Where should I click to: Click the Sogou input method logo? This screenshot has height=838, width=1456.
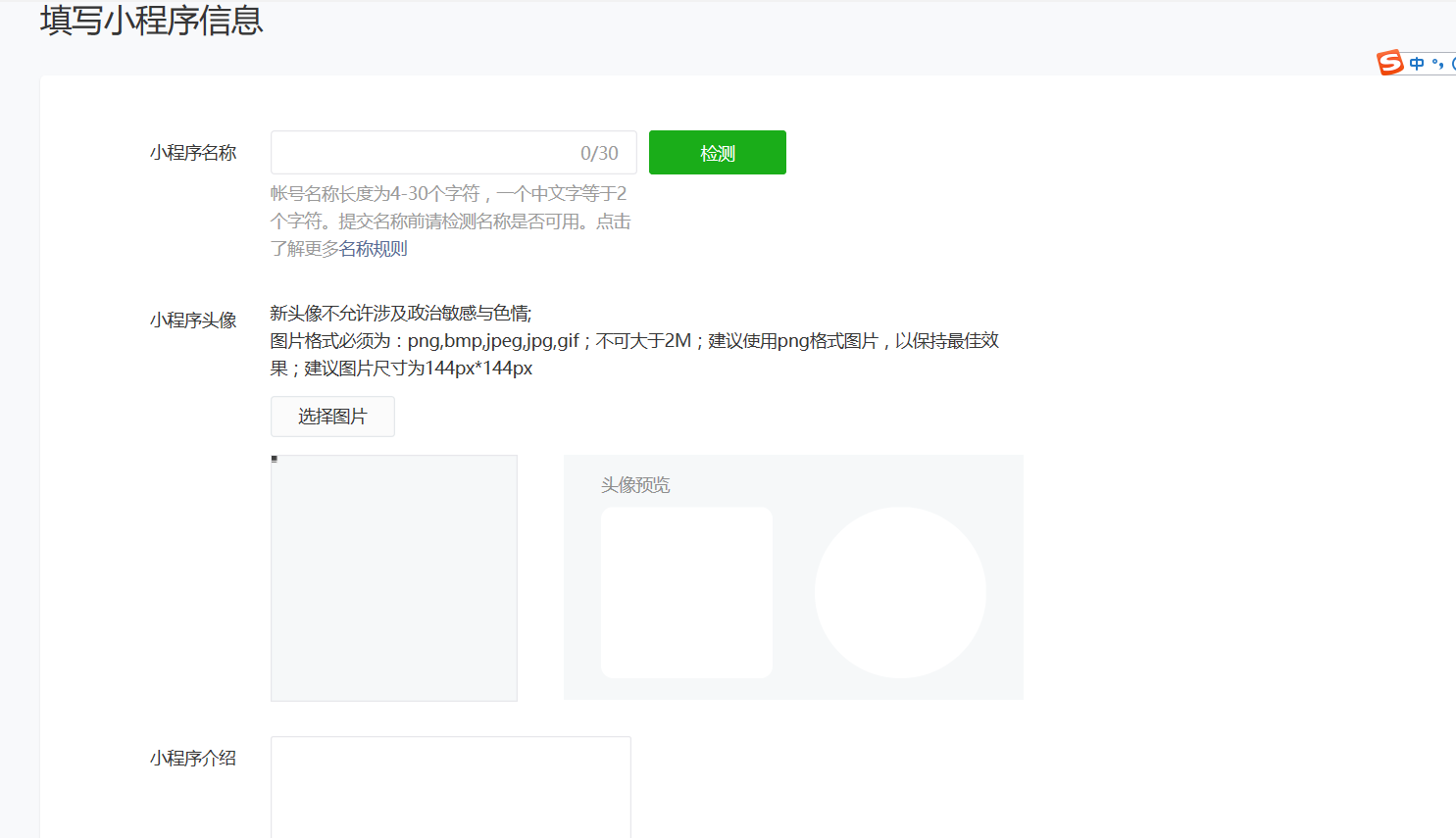click(1389, 63)
